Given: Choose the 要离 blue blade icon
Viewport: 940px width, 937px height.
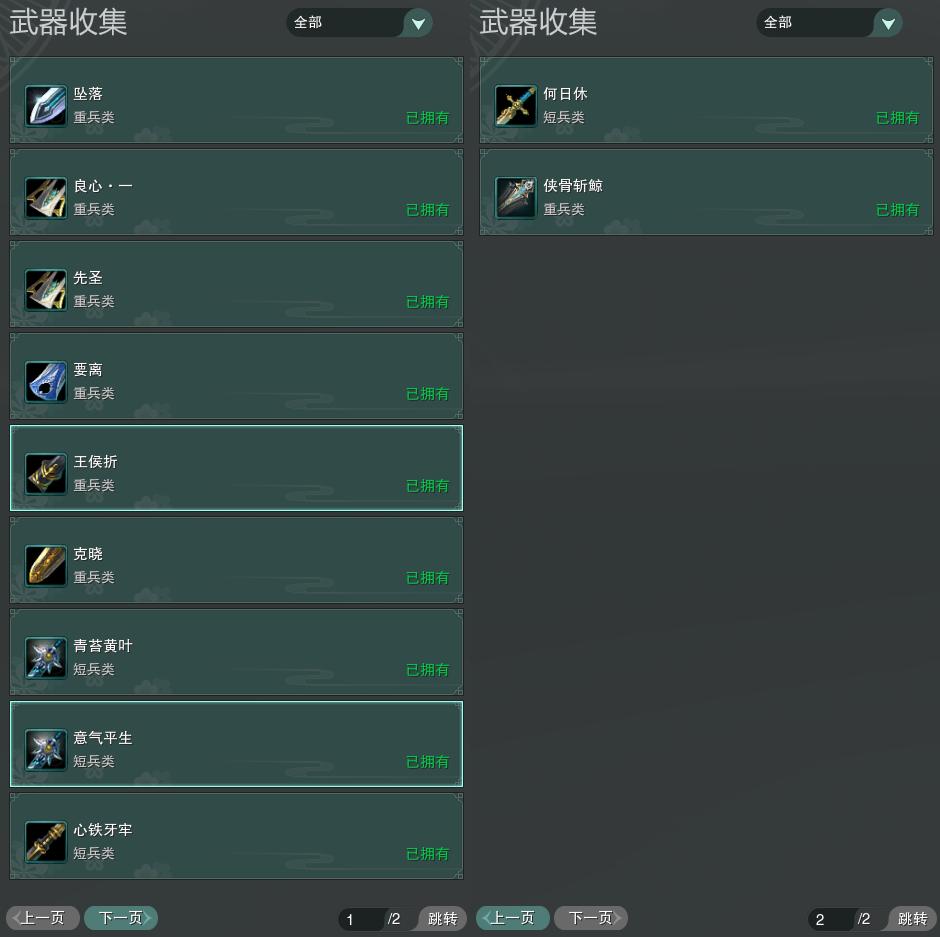Looking at the screenshot, I should point(46,381).
